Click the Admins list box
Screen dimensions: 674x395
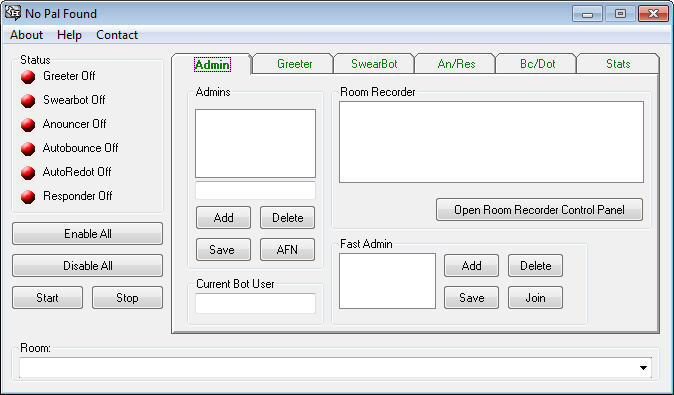[x=255, y=144]
